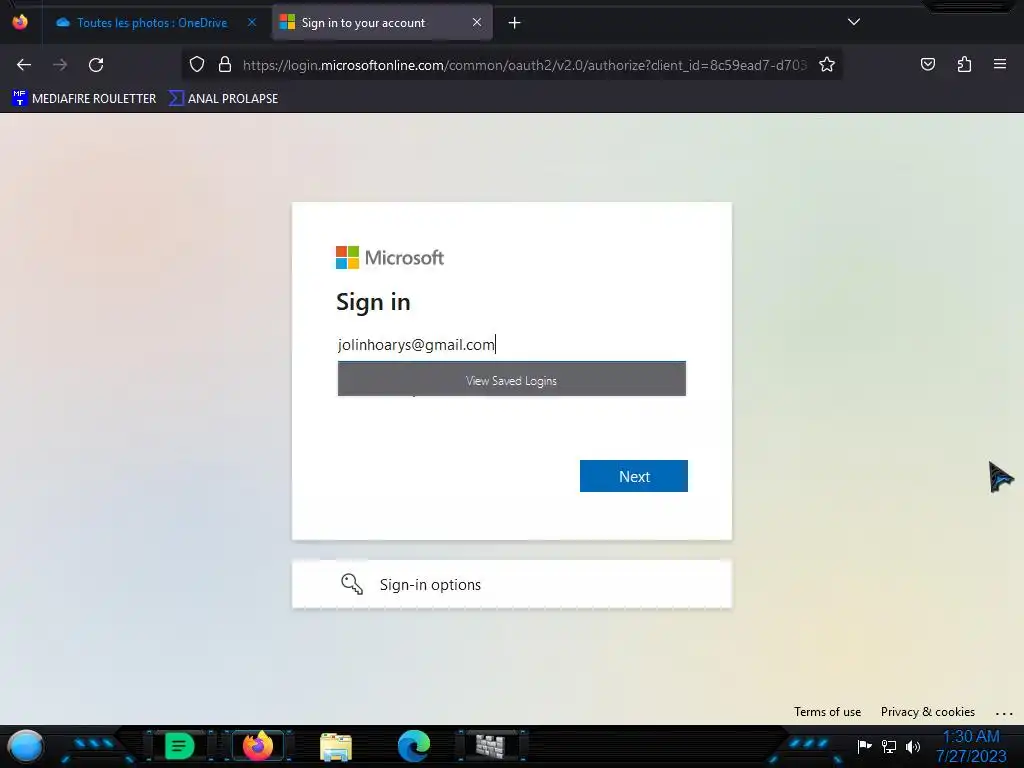The image size is (1024, 768).
Task: Bookmark this page with the star
Action: click(x=827, y=65)
